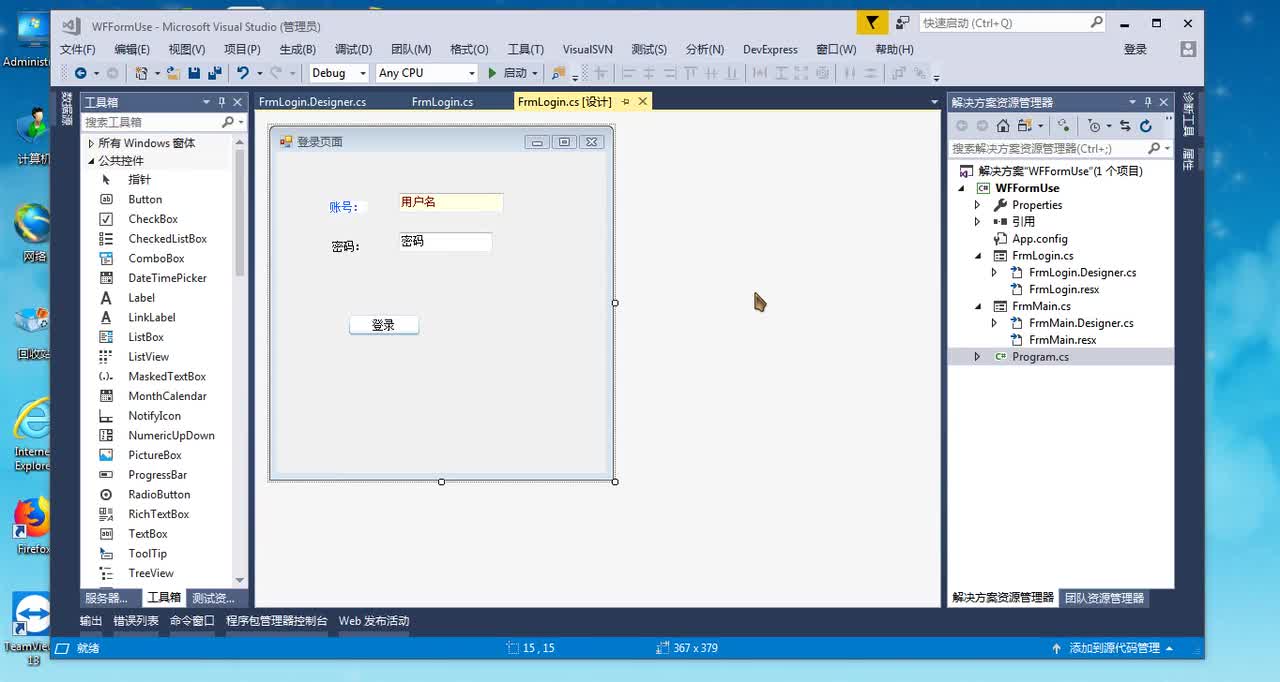Switch to the FrmLogin.cs code tab
The height and width of the screenshot is (682, 1280).
pyautogui.click(x=442, y=102)
